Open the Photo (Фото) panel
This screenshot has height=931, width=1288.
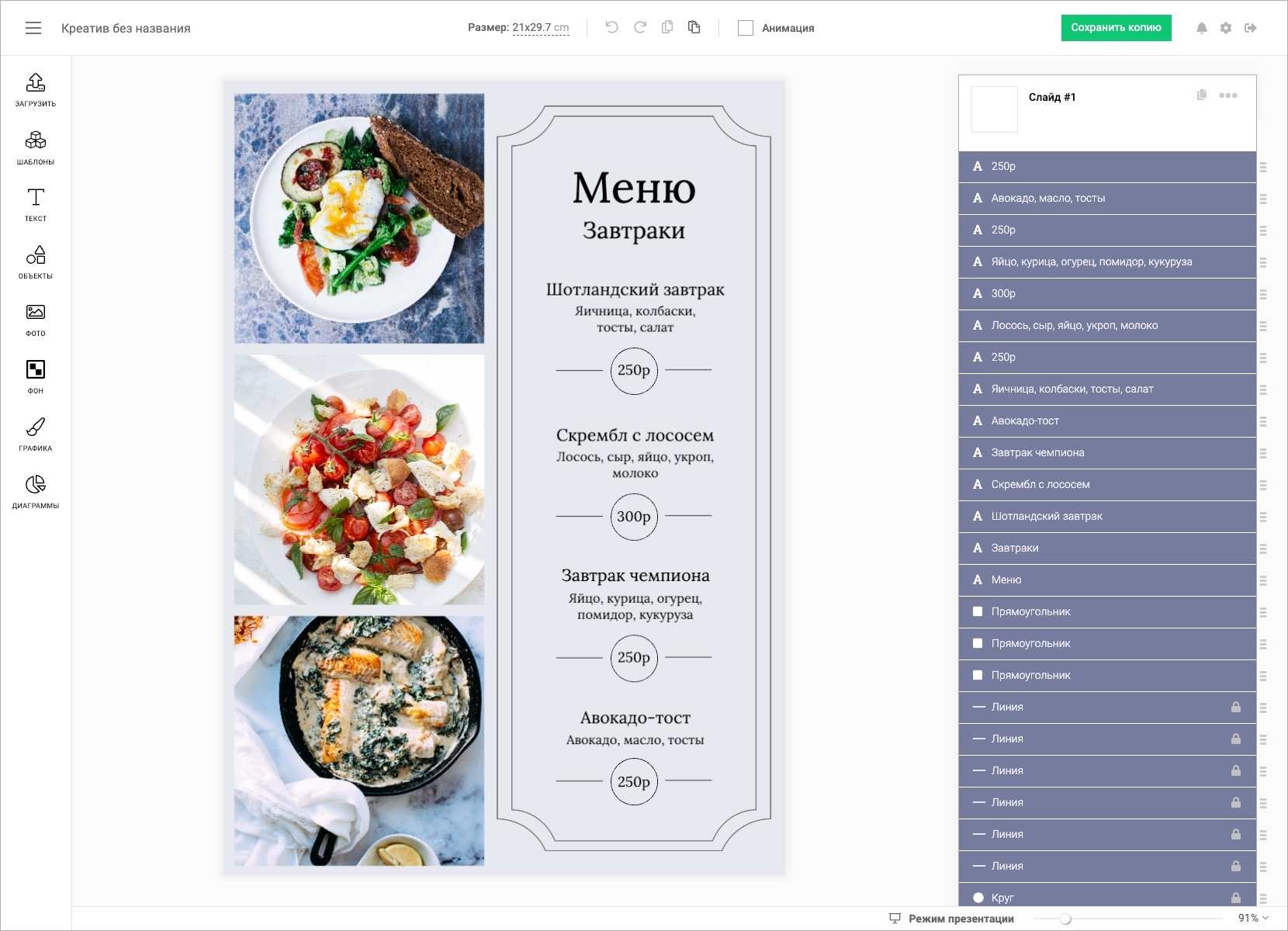pos(36,320)
